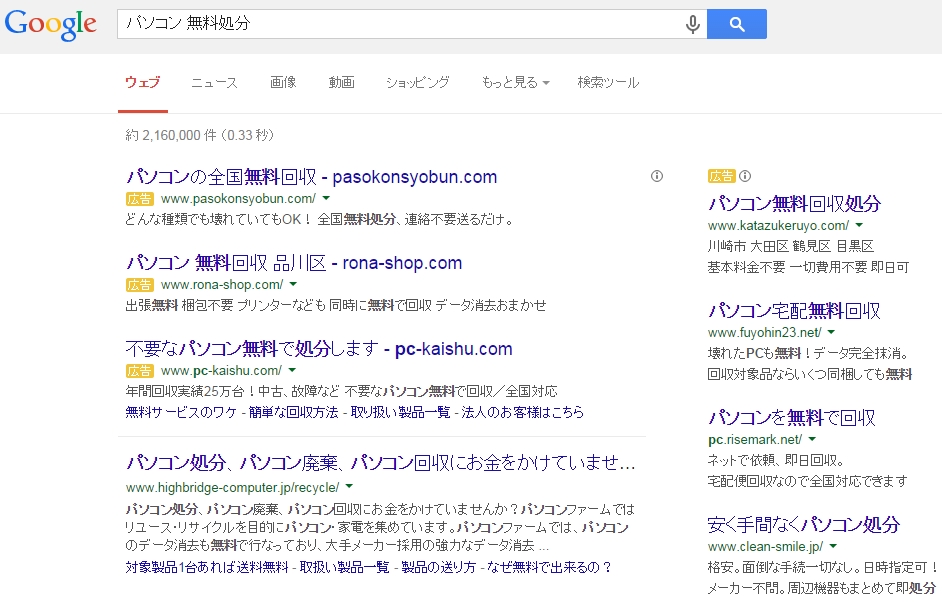Open the パソコンの全国無料回収 result link
The height and width of the screenshot is (602, 942).
pyautogui.click(x=311, y=177)
